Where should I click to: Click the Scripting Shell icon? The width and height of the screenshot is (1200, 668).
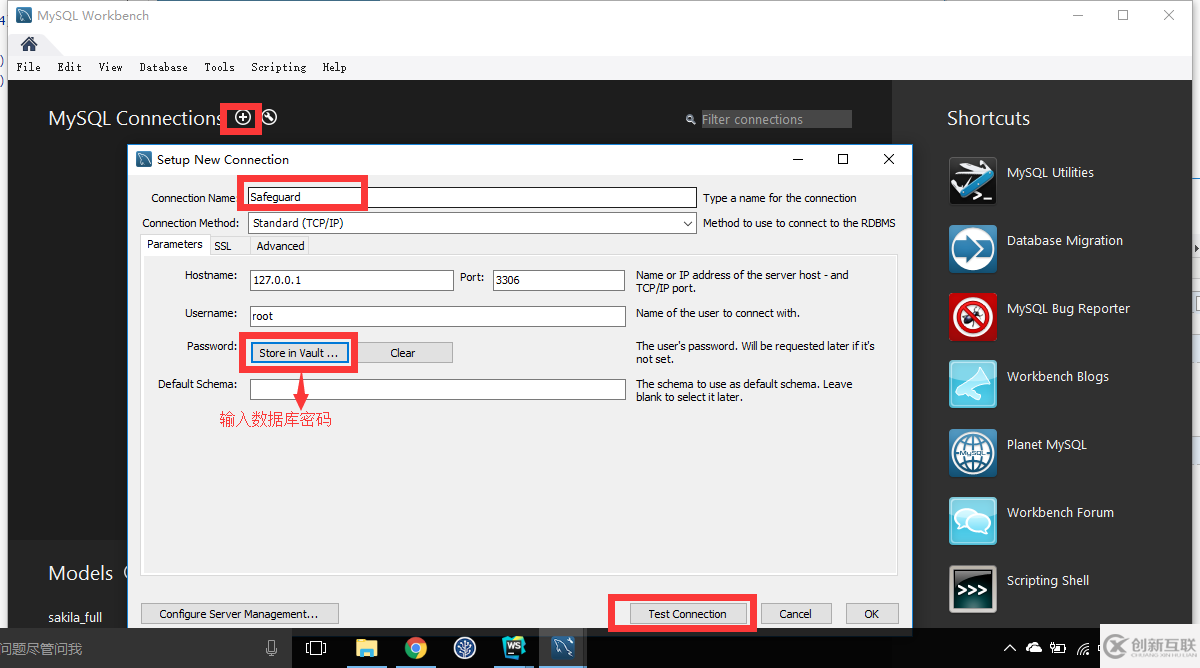pyautogui.click(x=973, y=589)
